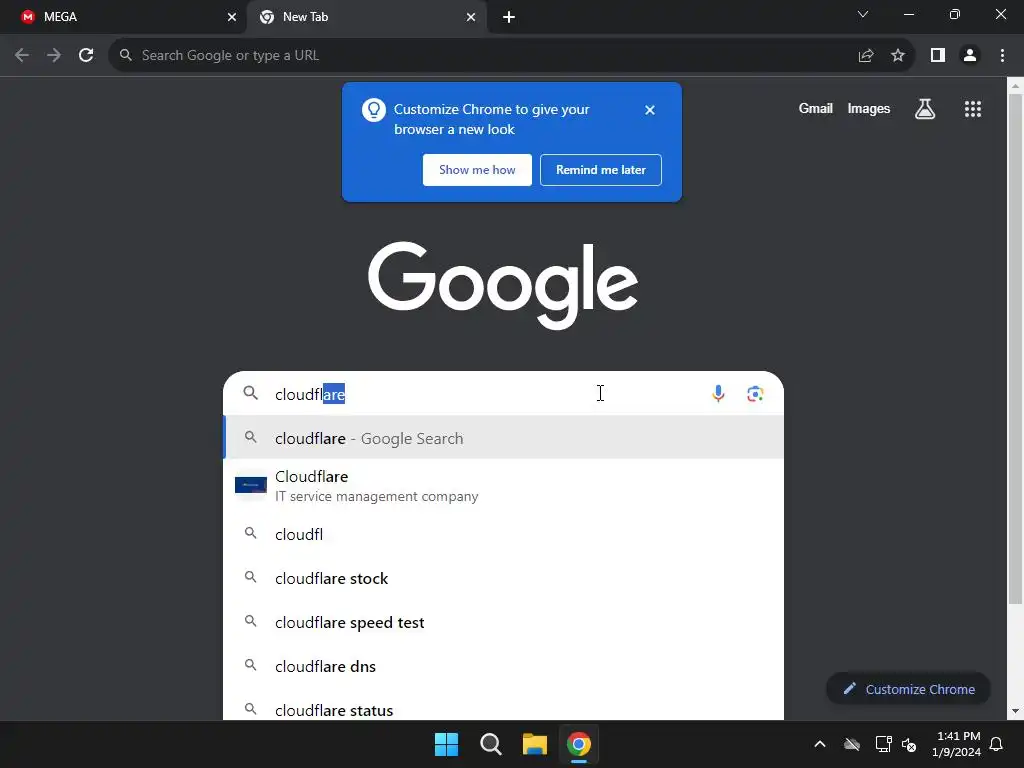This screenshot has height=768, width=1024.
Task: Select the New Tab tab
Action: click(x=366, y=17)
